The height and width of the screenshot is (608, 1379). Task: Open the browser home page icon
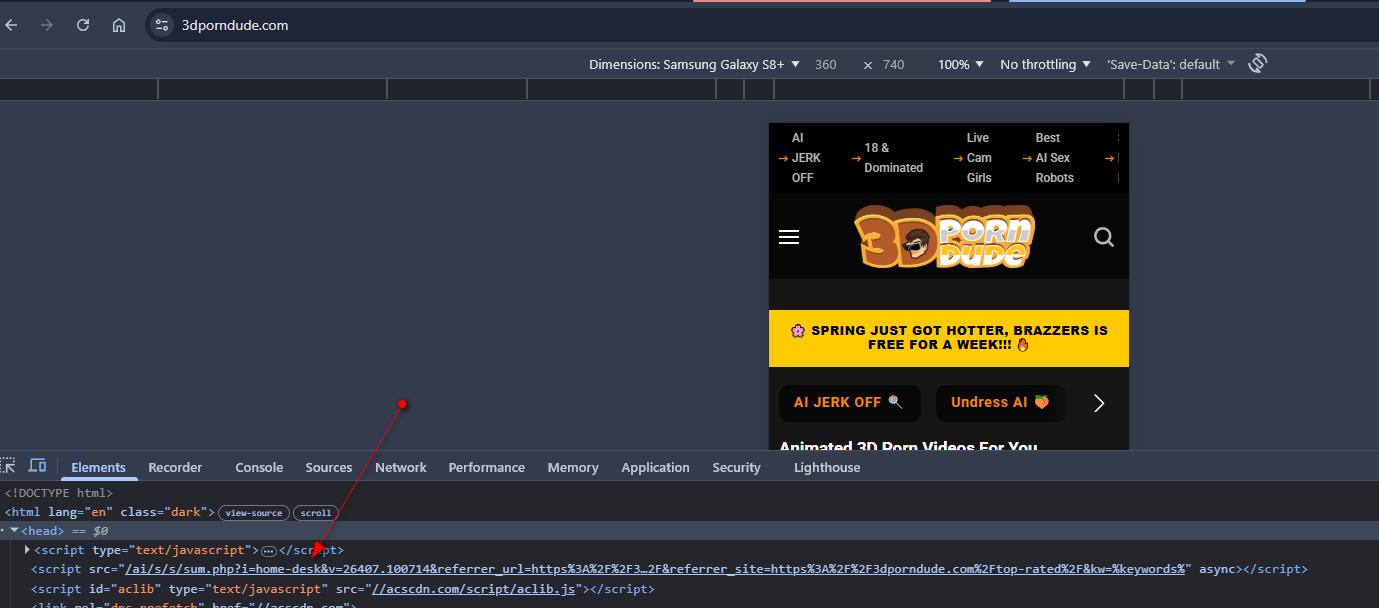coord(119,25)
